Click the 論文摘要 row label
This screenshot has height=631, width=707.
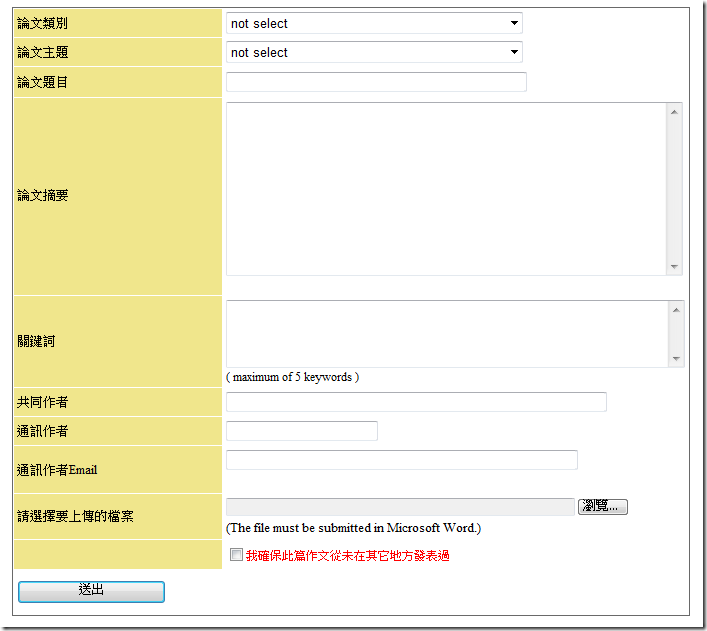(43, 196)
